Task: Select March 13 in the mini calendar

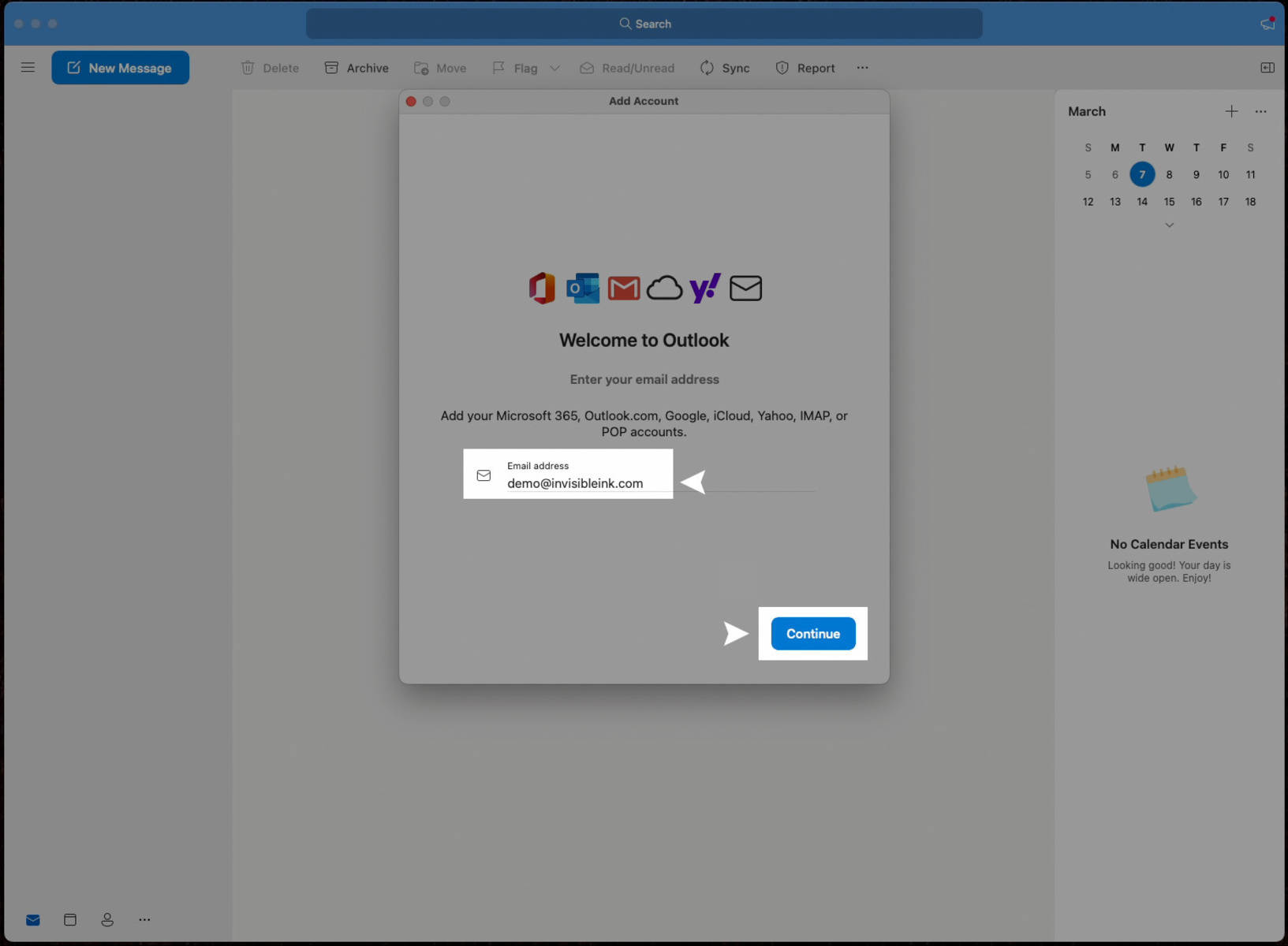Action: pyautogui.click(x=1115, y=202)
